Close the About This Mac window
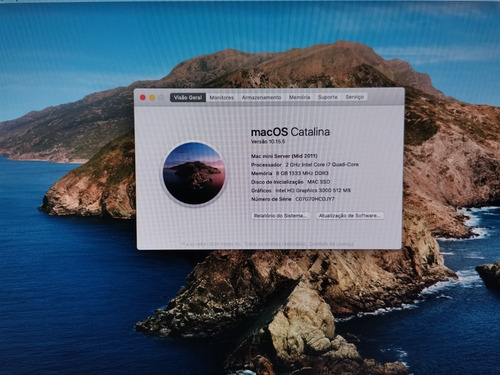Screen dimensions: 500x375 click(x=143, y=97)
